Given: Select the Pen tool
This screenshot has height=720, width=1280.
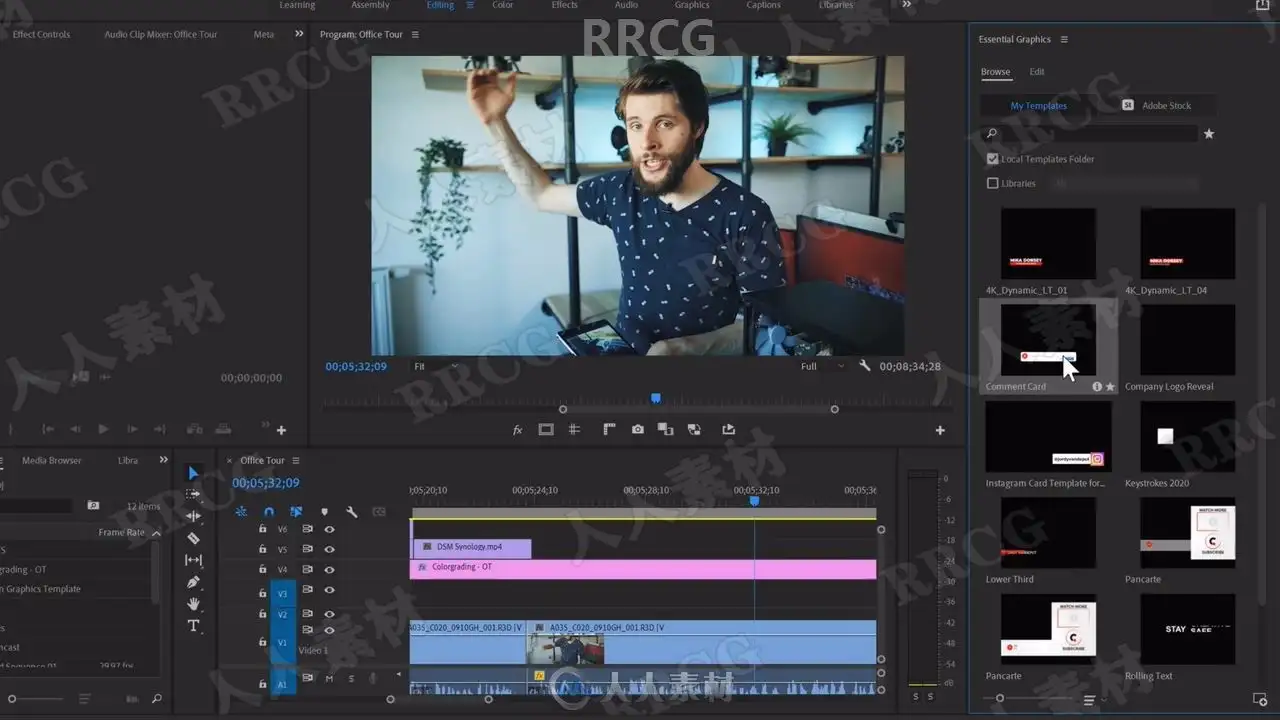Looking at the screenshot, I should 193,582.
